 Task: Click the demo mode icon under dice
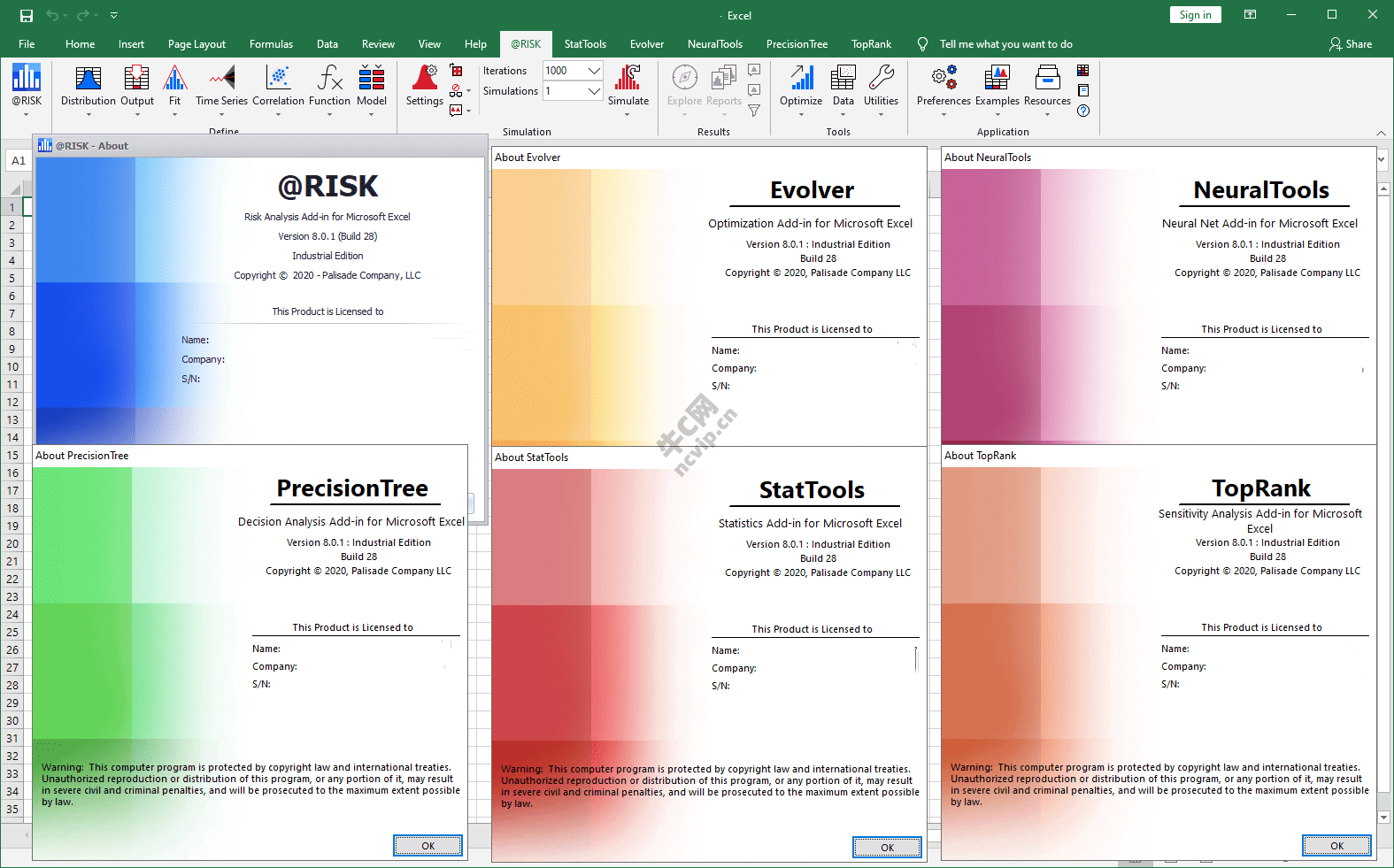click(x=456, y=90)
